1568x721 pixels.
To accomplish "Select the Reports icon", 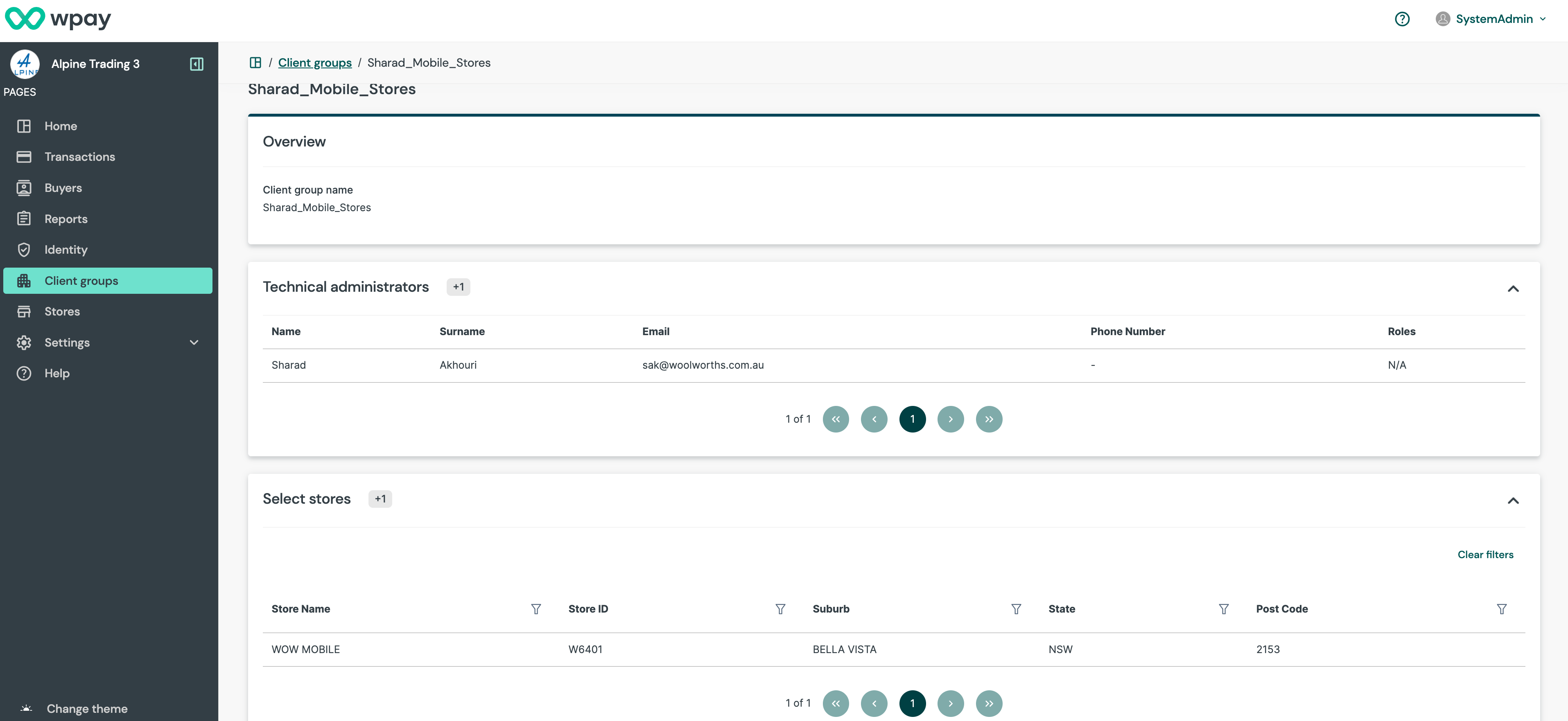I will (24, 219).
